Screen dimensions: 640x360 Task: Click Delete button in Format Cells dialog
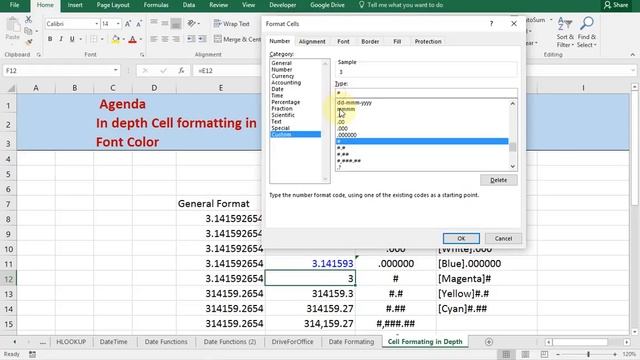coord(498,180)
